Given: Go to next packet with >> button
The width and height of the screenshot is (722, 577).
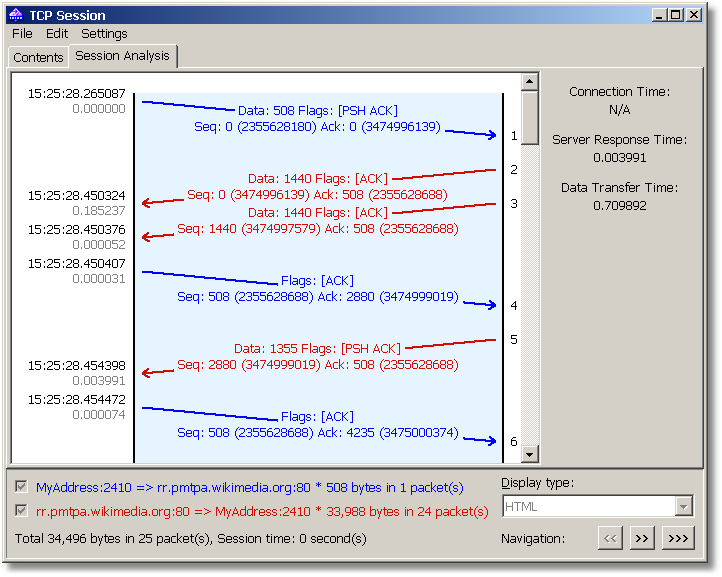Looking at the screenshot, I should [642, 538].
